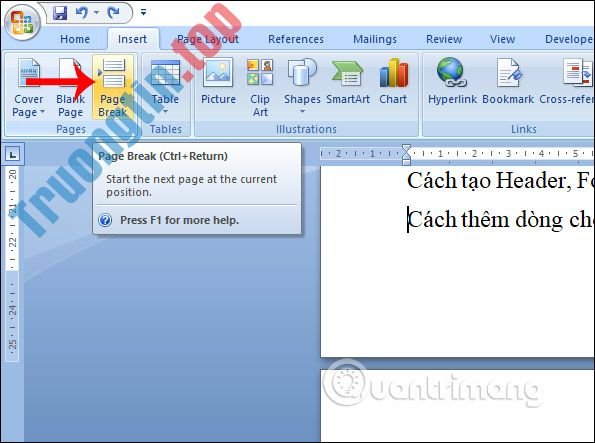Insert a SmartArt graphic
Viewport: 595px width, 443px height.
click(348, 82)
